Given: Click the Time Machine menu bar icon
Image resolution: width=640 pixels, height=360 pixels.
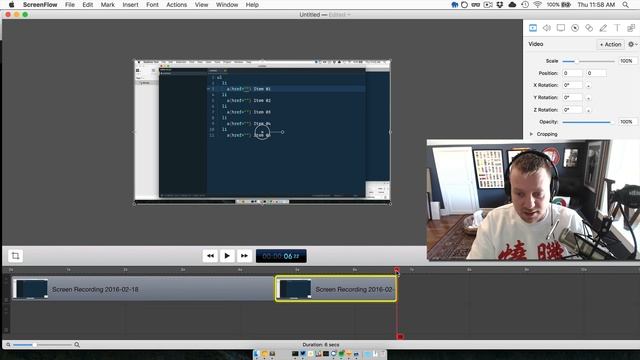Looking at the screenshot, I should tap(525, 5).
